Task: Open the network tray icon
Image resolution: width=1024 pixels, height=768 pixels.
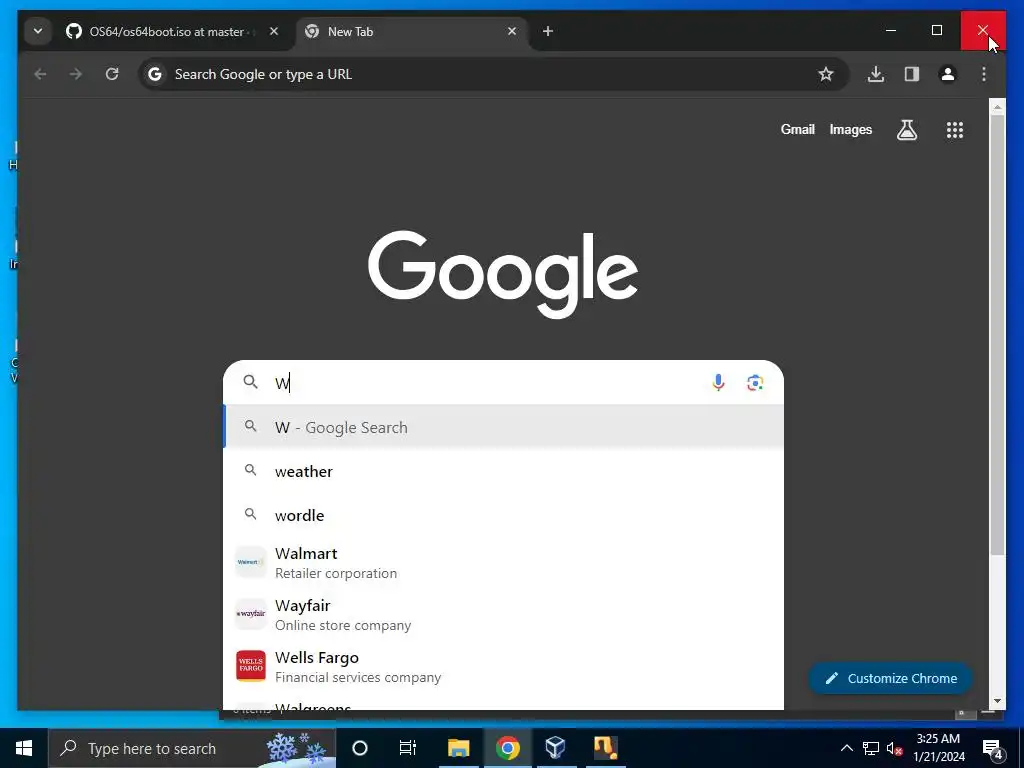Action: pos(871,748)
